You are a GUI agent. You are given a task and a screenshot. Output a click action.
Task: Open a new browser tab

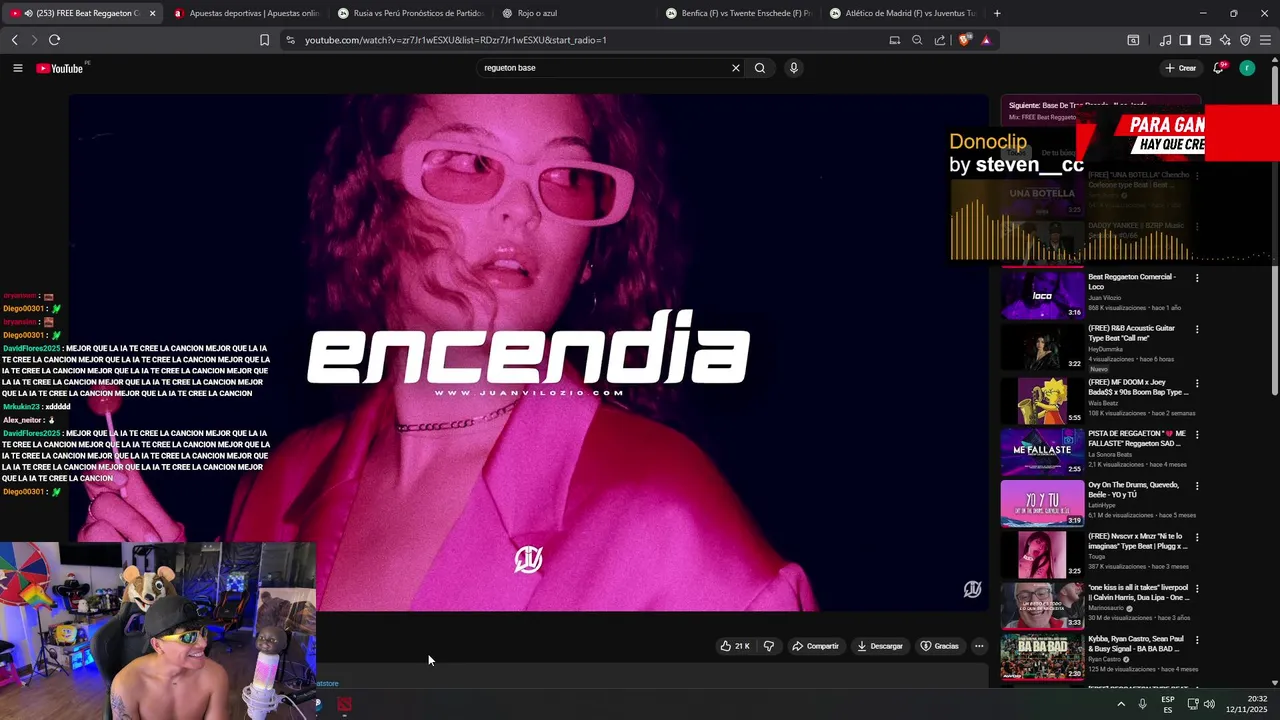[997, 13]
